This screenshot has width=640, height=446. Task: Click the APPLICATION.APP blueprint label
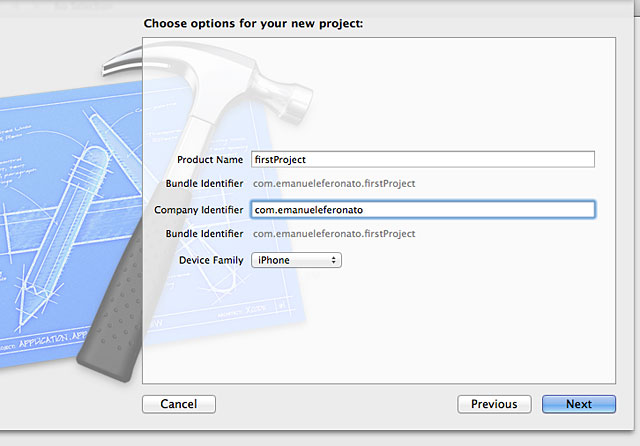[x=53, y=339]
